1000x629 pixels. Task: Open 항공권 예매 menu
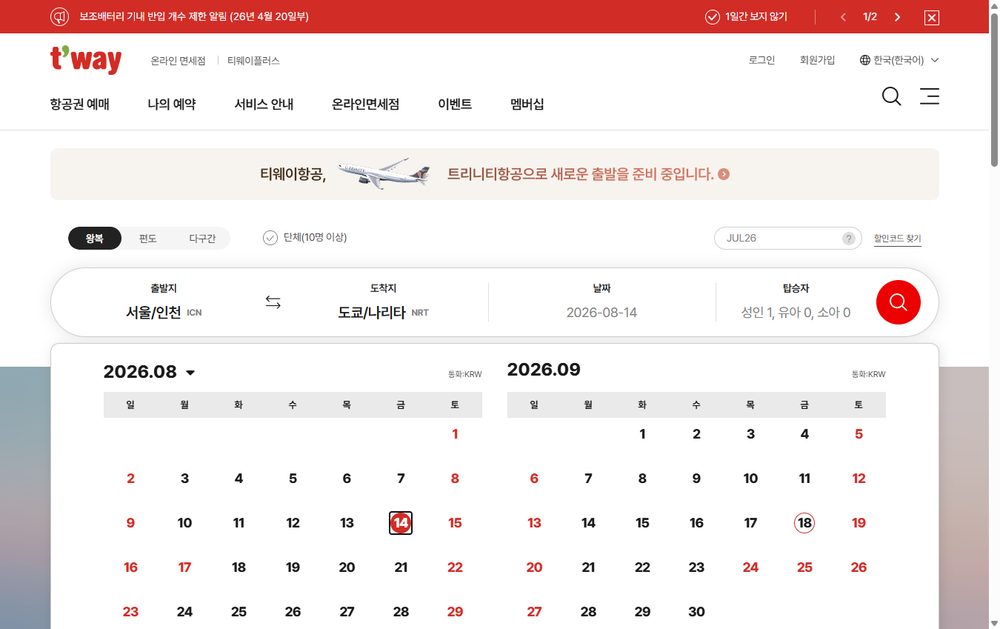pos(80,104)
